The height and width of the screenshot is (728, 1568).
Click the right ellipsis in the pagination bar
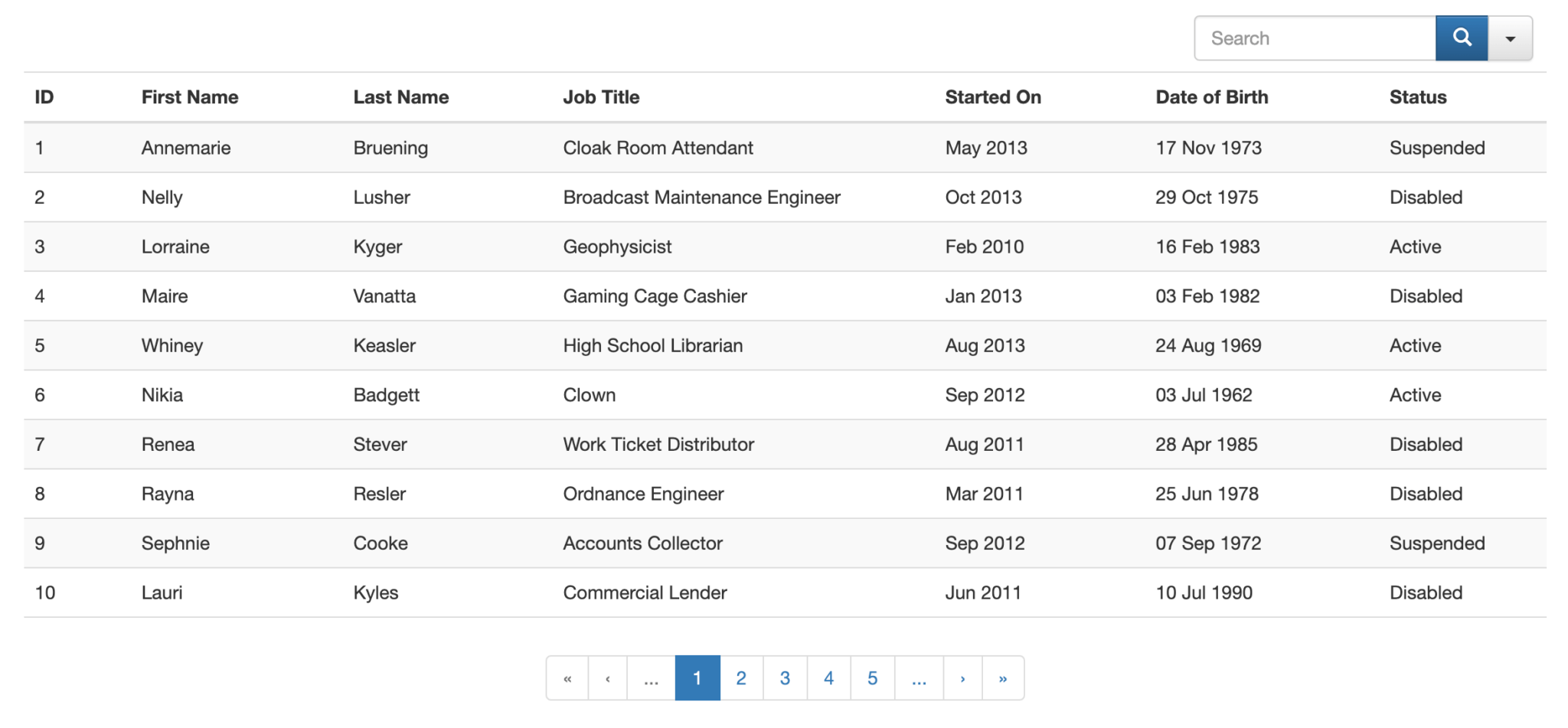[918, 677]
